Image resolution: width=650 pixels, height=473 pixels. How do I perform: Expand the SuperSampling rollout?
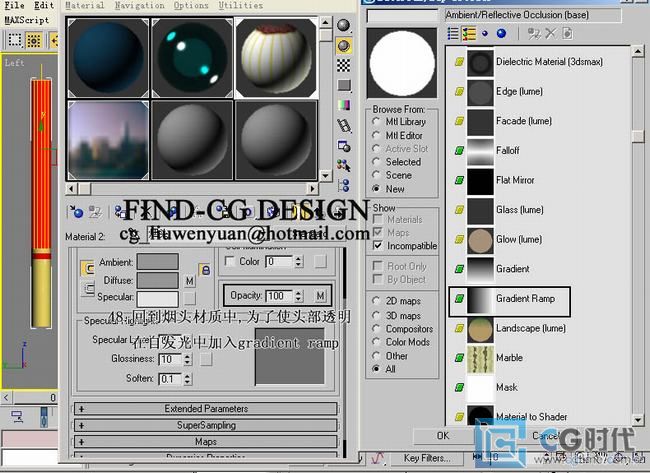[x=206, y=425]
